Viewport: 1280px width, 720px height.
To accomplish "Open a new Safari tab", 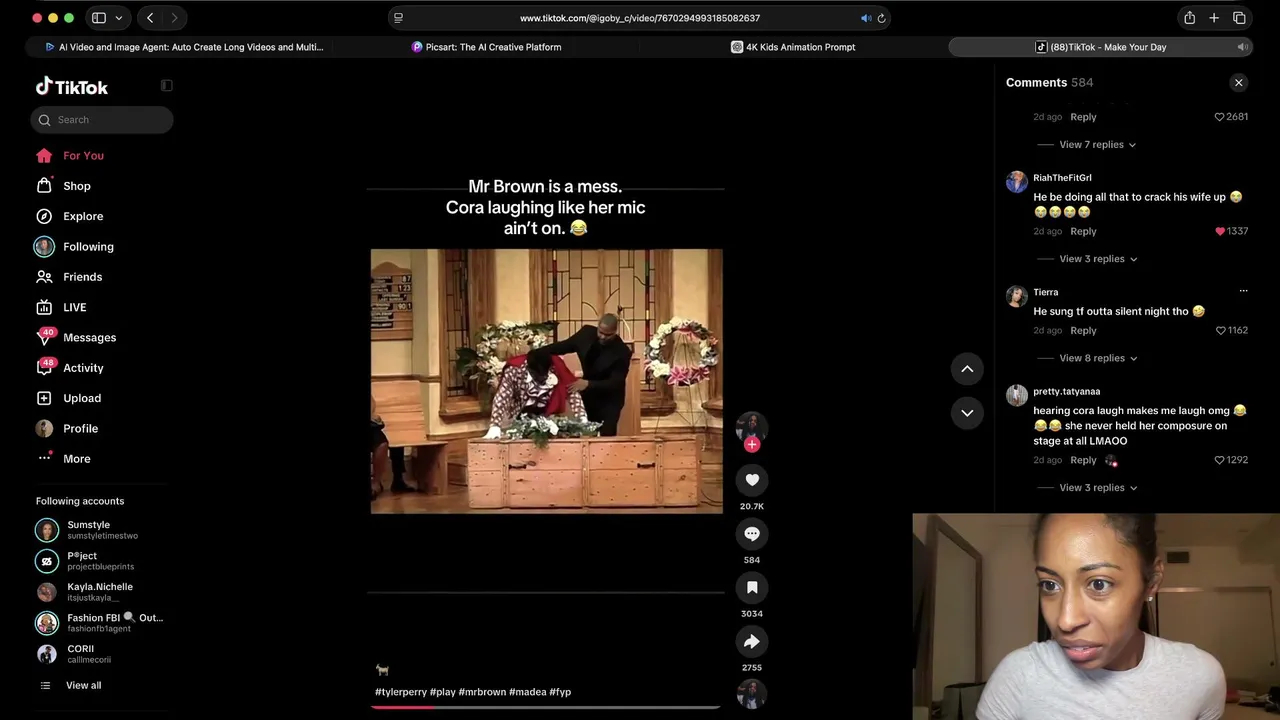I will (1214, 18).
